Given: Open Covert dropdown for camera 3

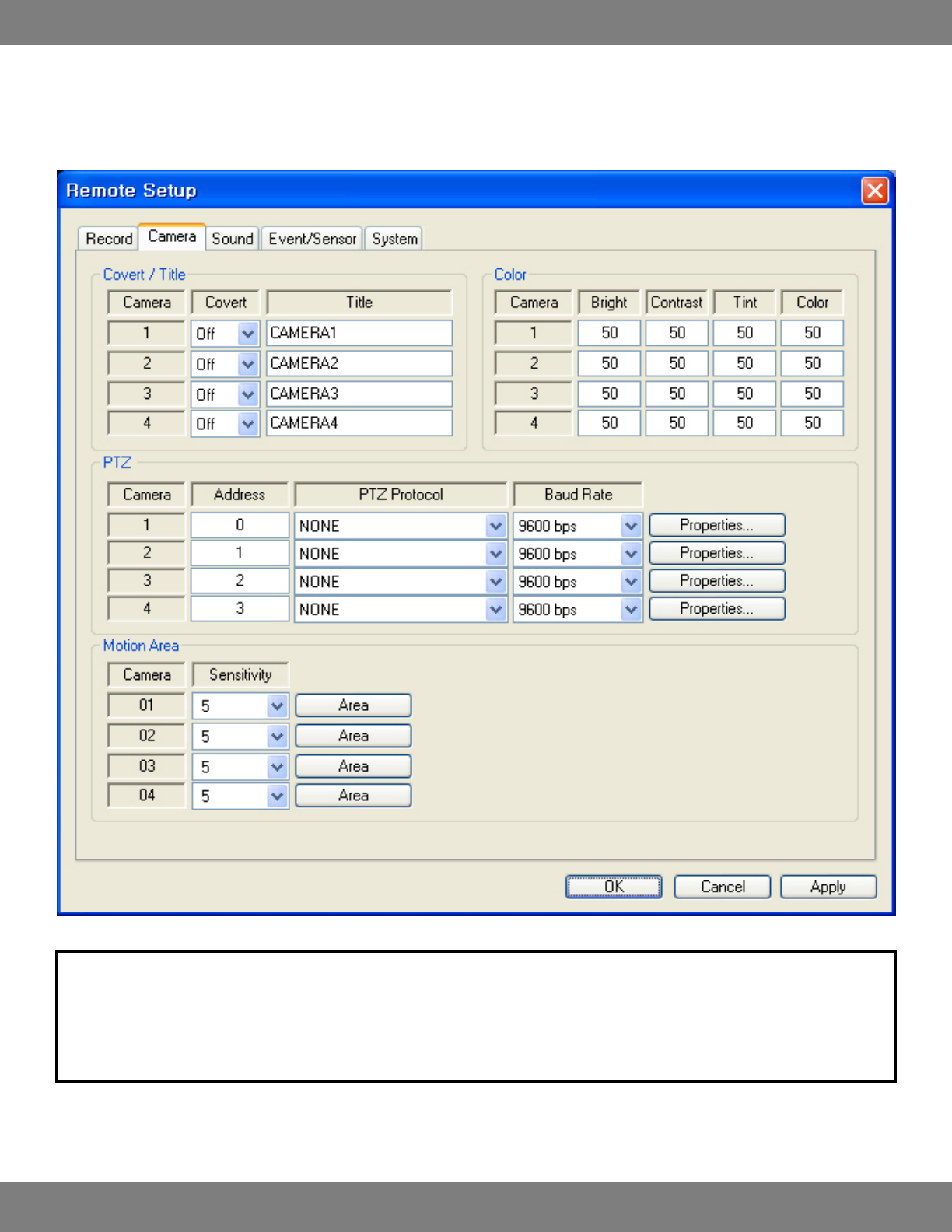Looking at the screenshot, I should click(x=248, y=394).
